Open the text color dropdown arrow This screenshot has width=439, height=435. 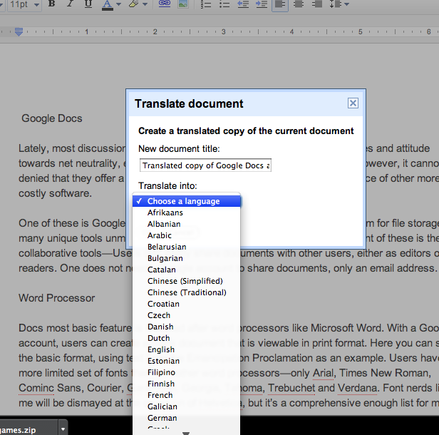[118, 4]
